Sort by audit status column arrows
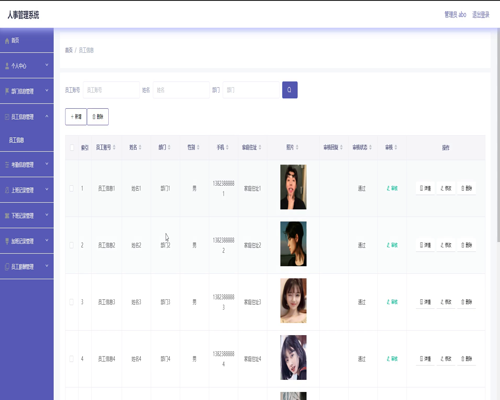Screen dimensions: 500x400 pyautogui.click(x=370, y=147)
